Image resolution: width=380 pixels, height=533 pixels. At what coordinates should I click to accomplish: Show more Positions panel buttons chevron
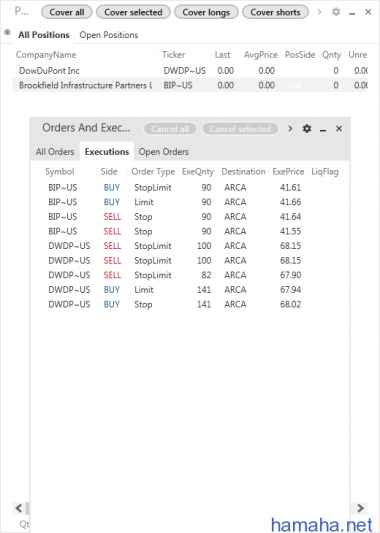[319, 12]
